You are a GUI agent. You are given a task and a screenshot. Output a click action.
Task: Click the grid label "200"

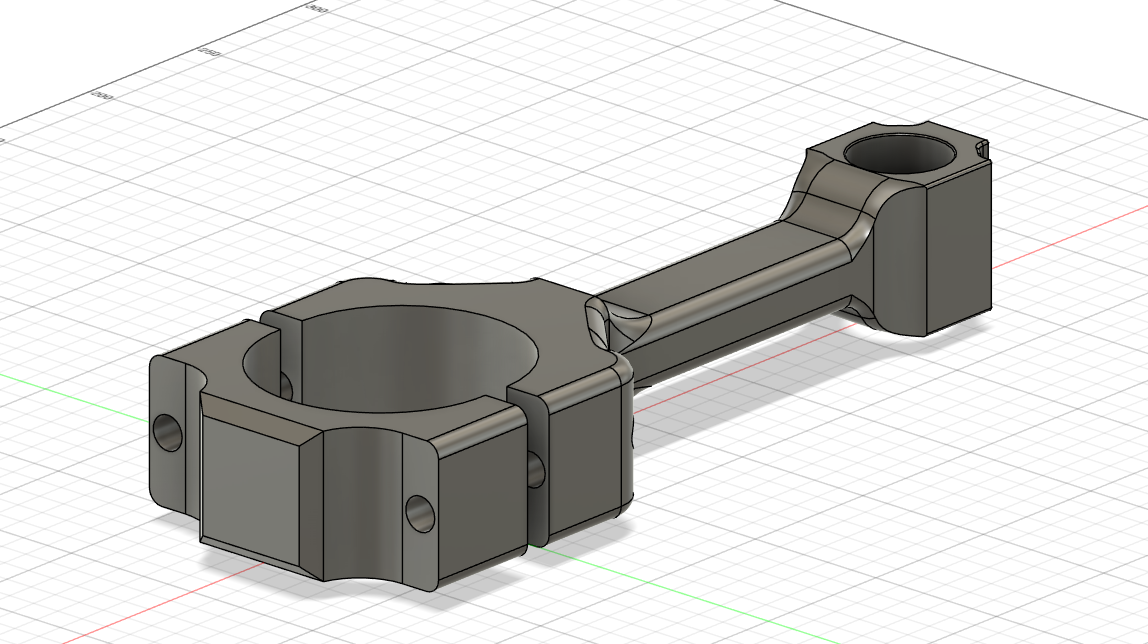click(102, 96)
